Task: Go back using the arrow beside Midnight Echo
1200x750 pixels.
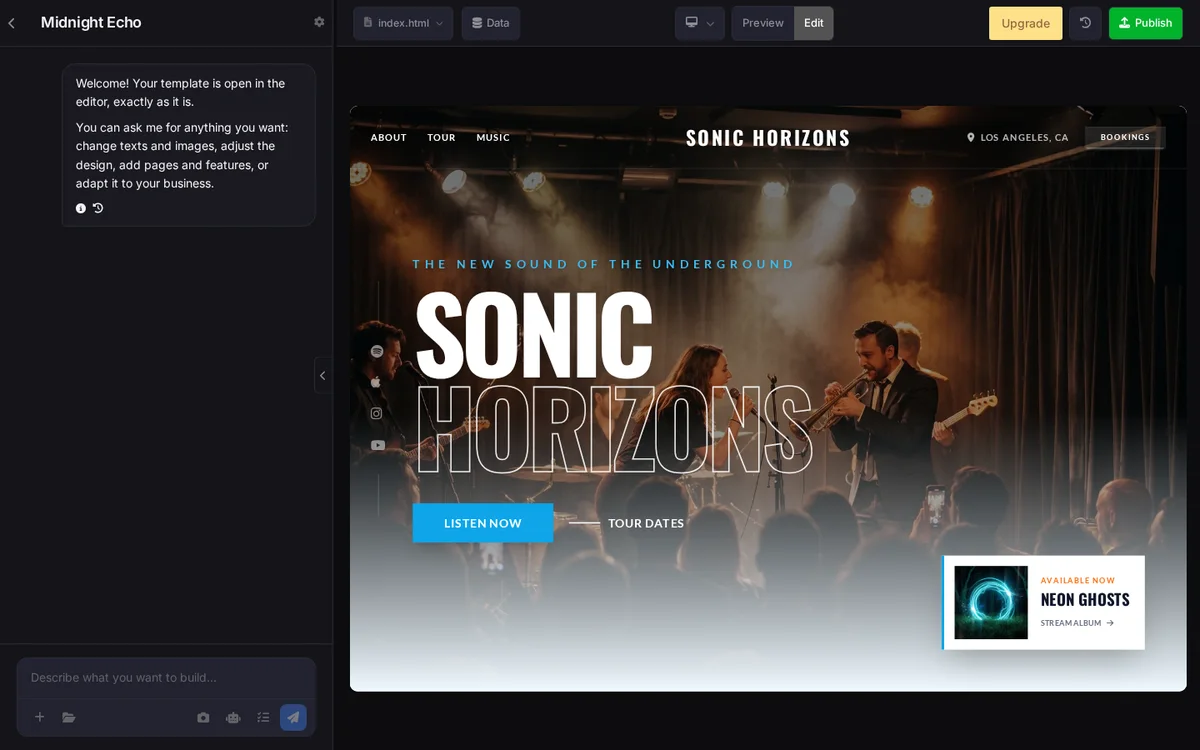Action: pyautogui.click(x=12, y=23)
